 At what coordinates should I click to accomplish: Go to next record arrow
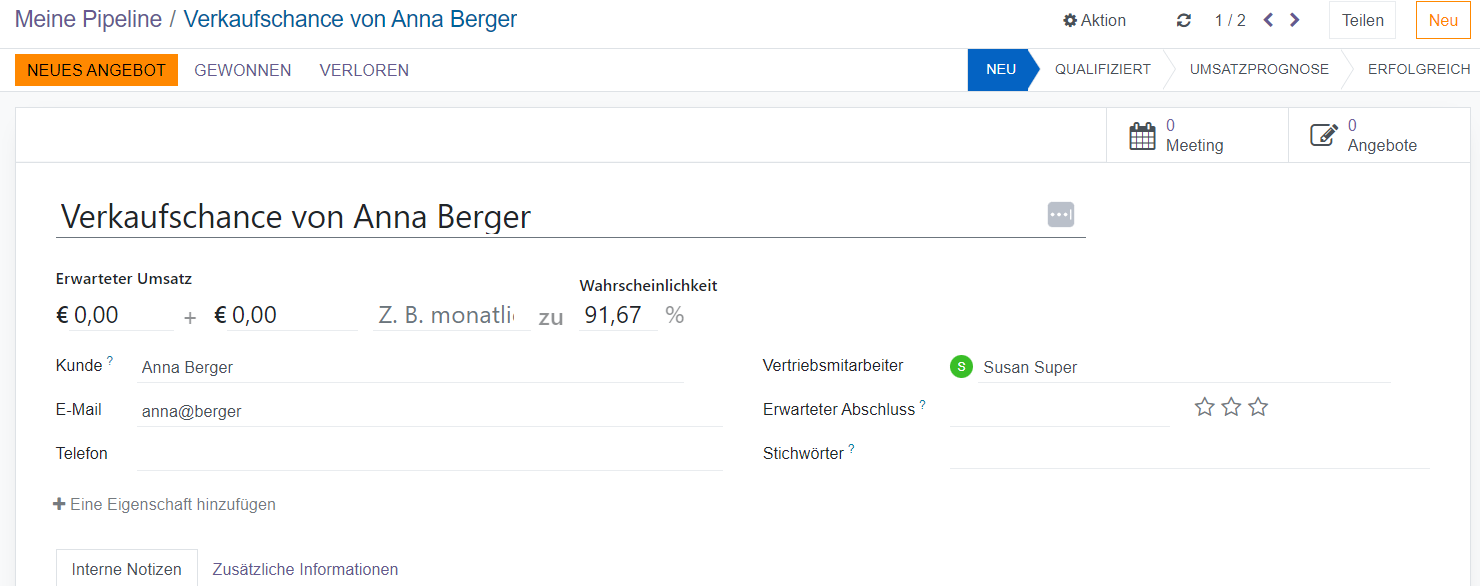coord(1295,20)
